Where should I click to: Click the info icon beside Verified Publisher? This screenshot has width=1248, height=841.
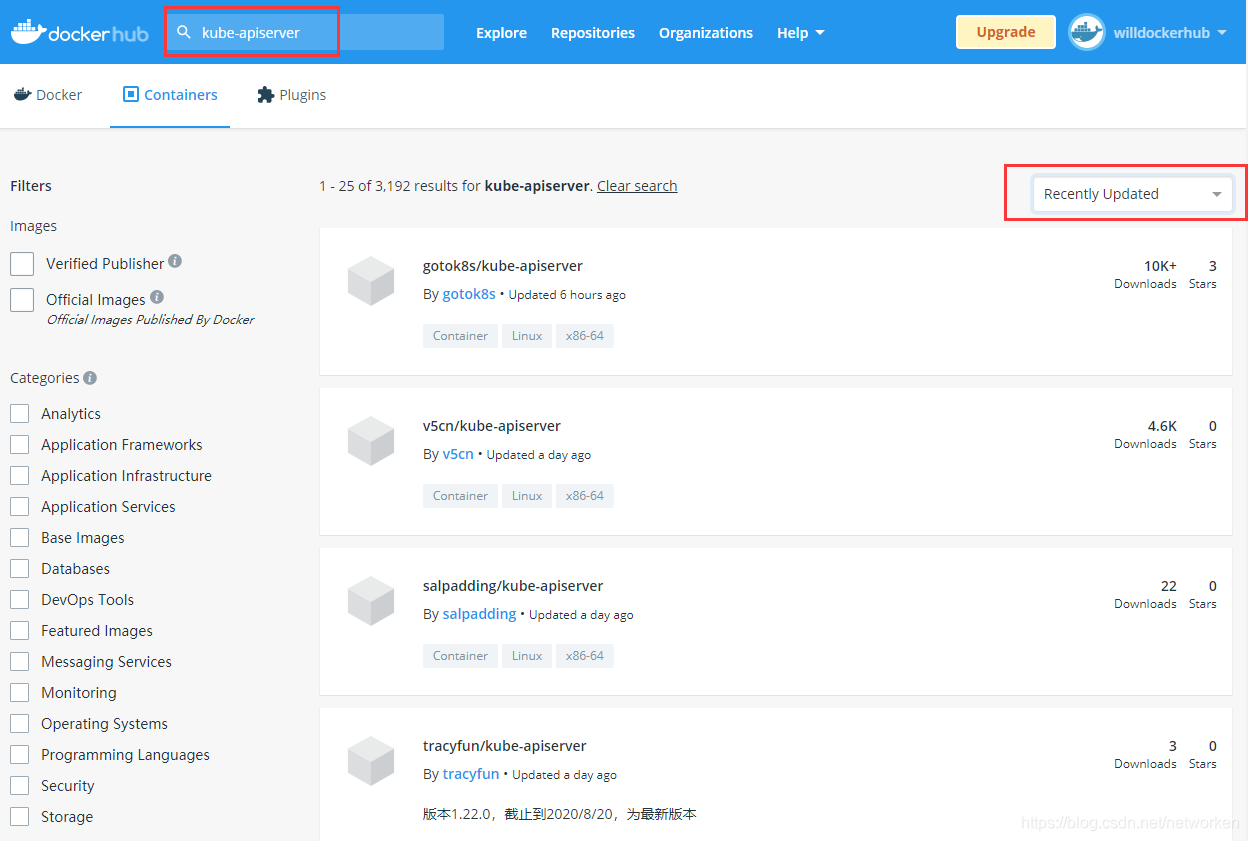pyautogui.click(x=175, y=261)
